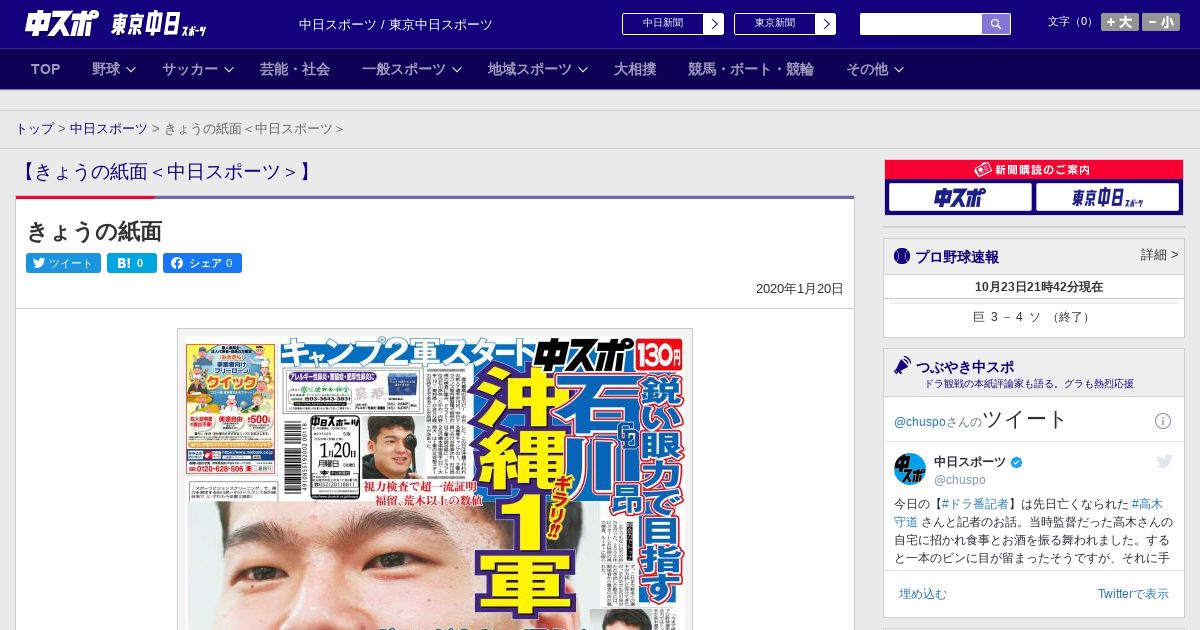Open the その他 menu
Image resolution: width=1200 pixels, height=630 pixels.
pyautogui.click(x=867, y=69)
